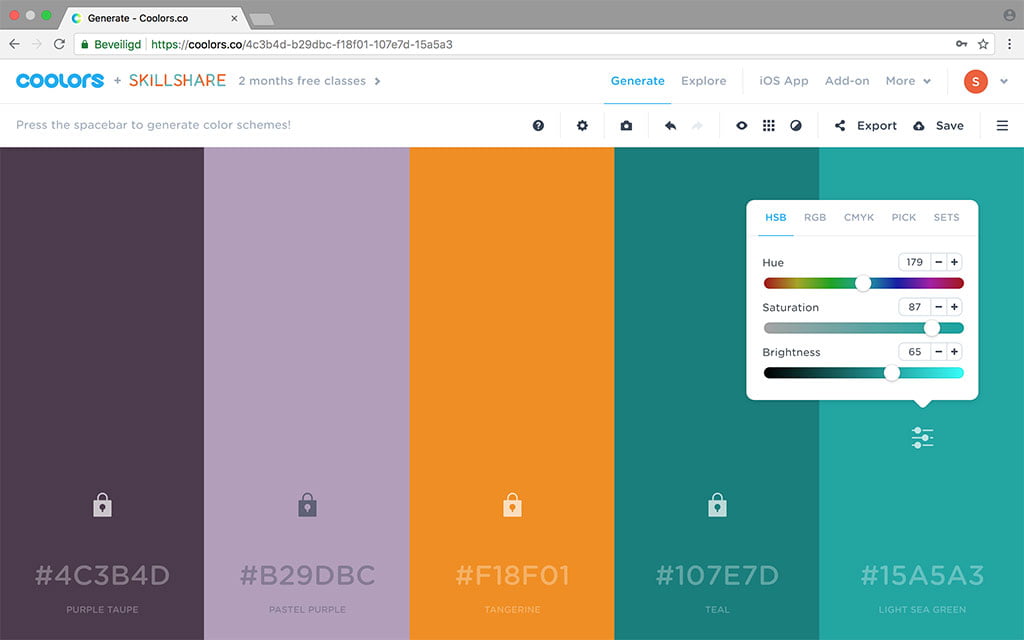1024x640 pixels.
Task: Switch to the CMYK tab
Action: (x=858, y=217)
